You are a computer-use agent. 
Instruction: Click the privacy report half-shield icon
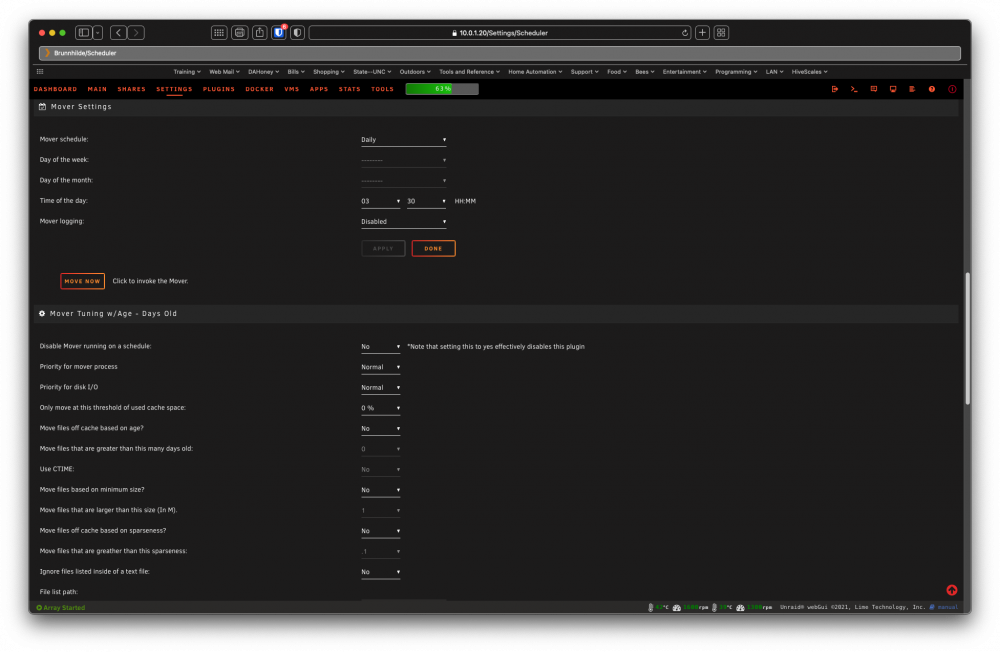click(297, 33)
